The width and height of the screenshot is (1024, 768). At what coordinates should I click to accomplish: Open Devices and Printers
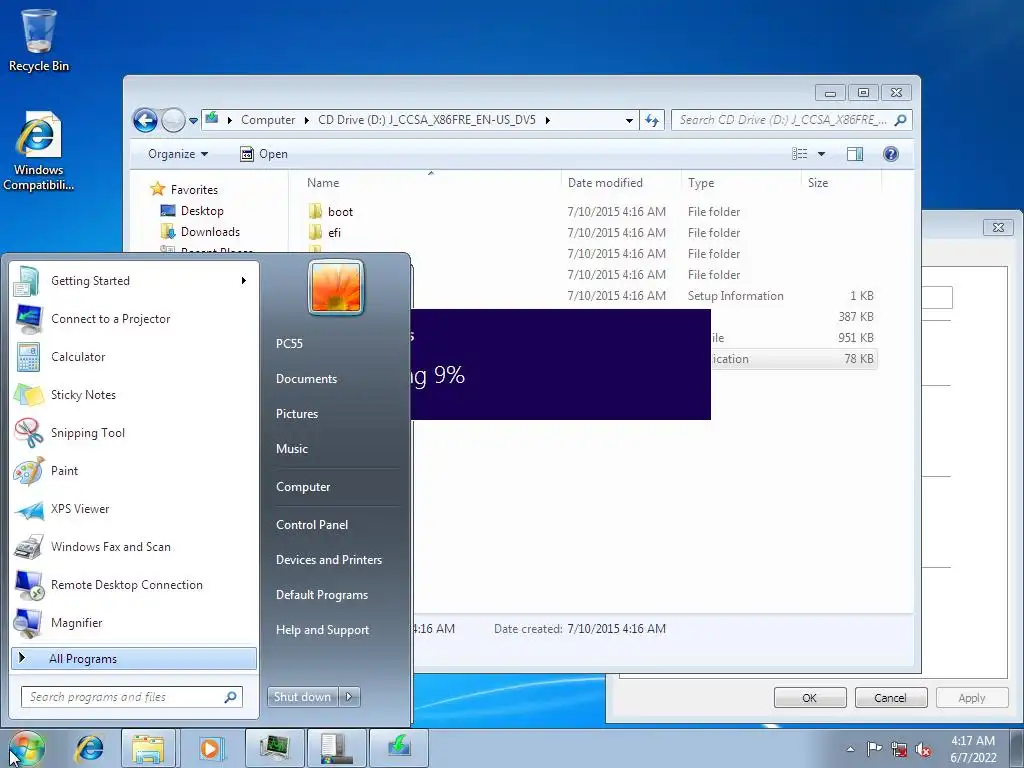329,560
